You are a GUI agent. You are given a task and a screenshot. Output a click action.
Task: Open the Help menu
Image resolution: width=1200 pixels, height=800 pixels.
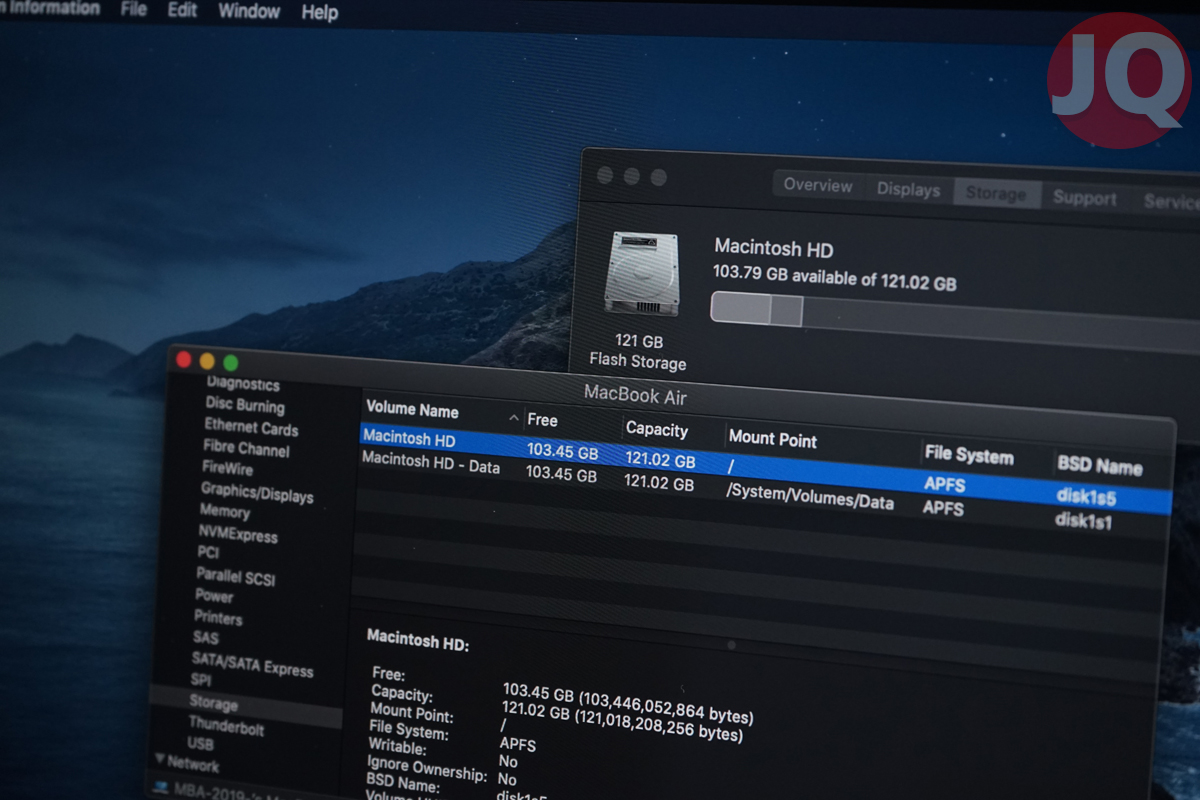point(320,13)
